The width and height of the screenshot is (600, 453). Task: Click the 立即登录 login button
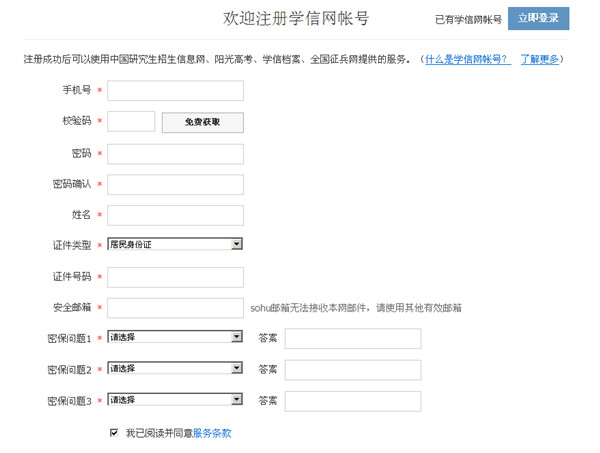tap(538, 18)
